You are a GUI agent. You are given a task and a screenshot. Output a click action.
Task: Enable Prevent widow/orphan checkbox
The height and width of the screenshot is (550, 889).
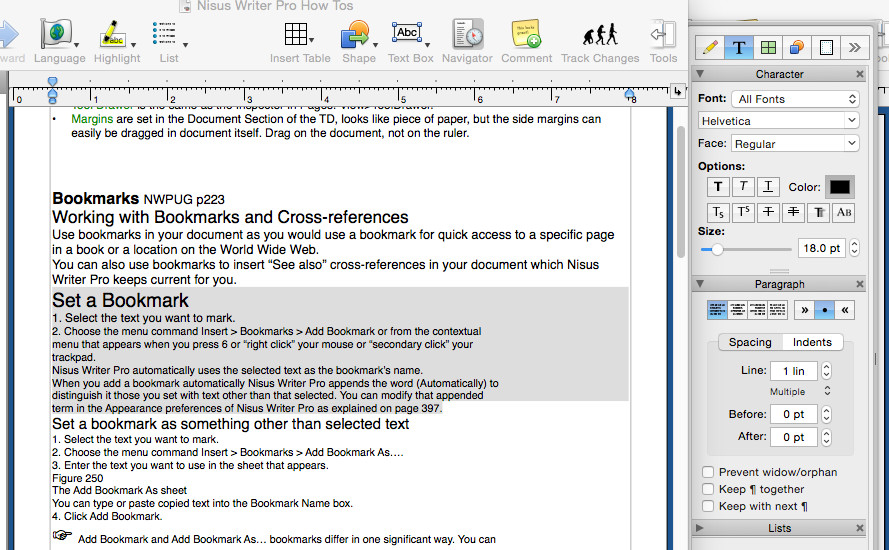(x=708, y=472)
